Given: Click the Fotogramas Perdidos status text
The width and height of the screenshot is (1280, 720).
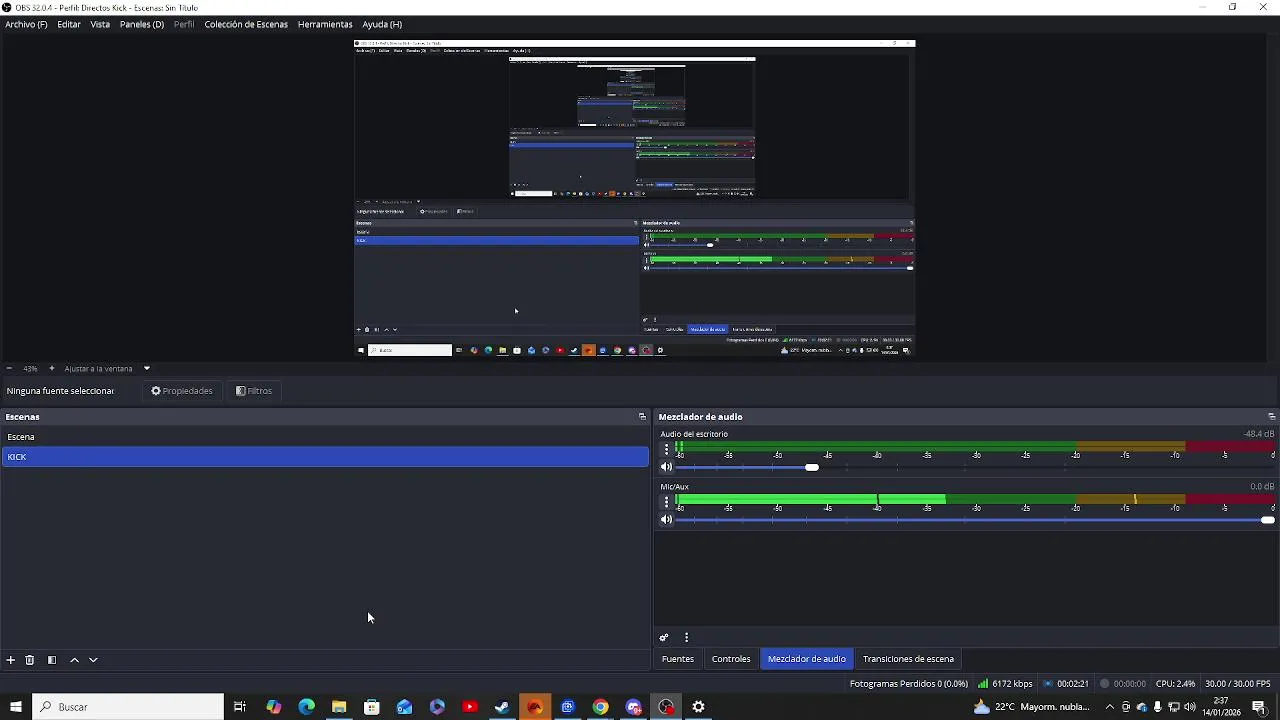Looking at the screenshot, I should [x=909, y=684].
